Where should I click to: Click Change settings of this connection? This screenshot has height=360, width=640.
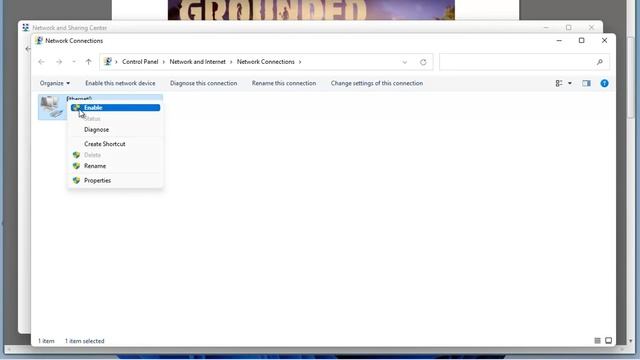[377, 83]
